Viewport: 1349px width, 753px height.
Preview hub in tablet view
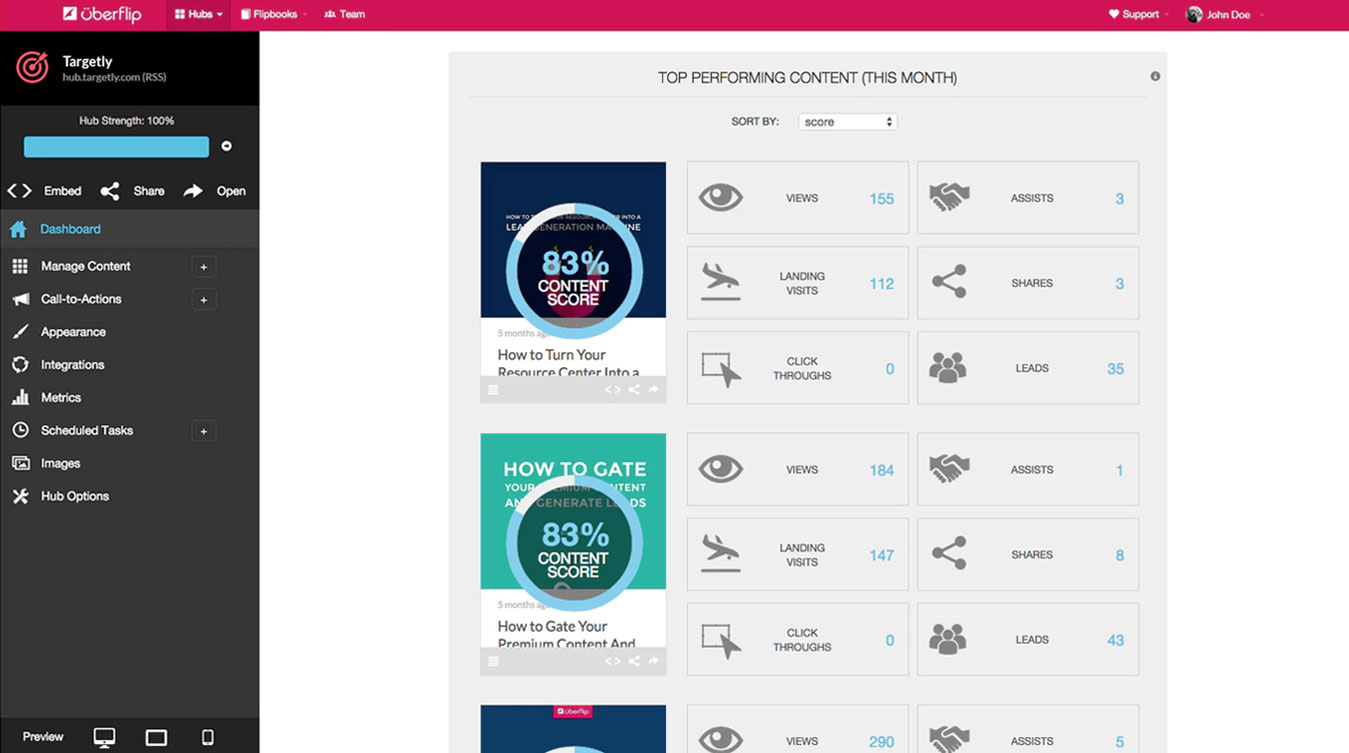[156, 738]
